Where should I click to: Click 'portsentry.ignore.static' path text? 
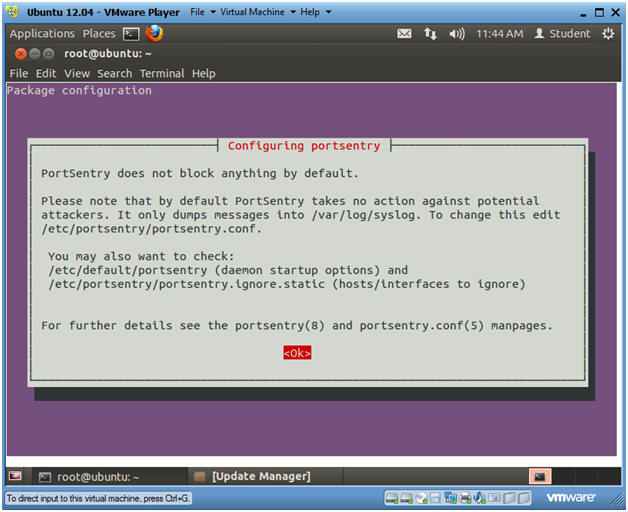pyautogui.click(x=242, y=284)
